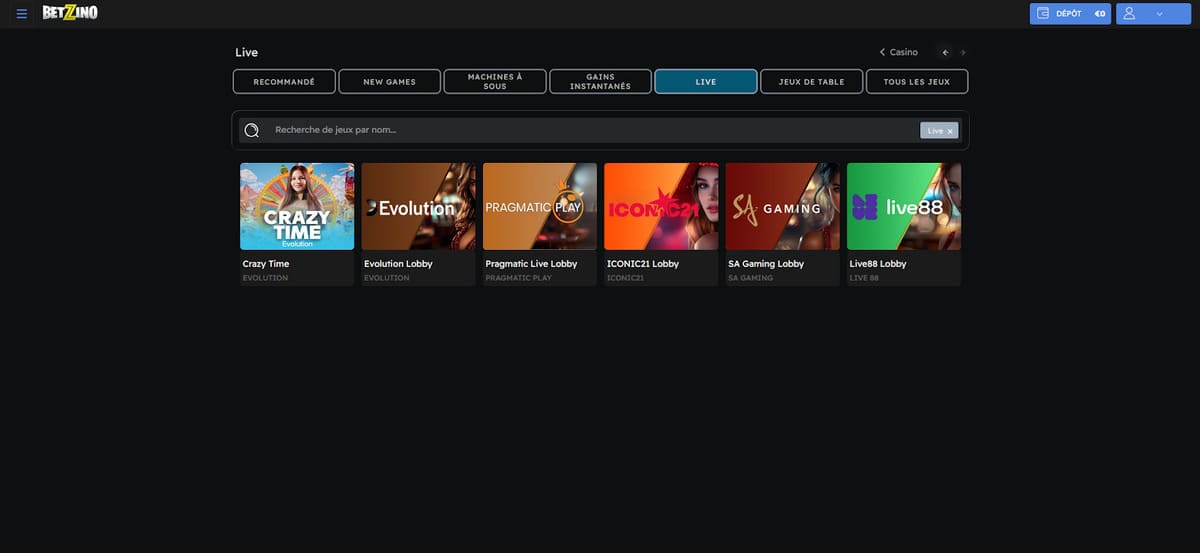Open the Live88 Lobby thumbnail
Viewport: 1200px width, 553px height.
click(x=903, y=206)
